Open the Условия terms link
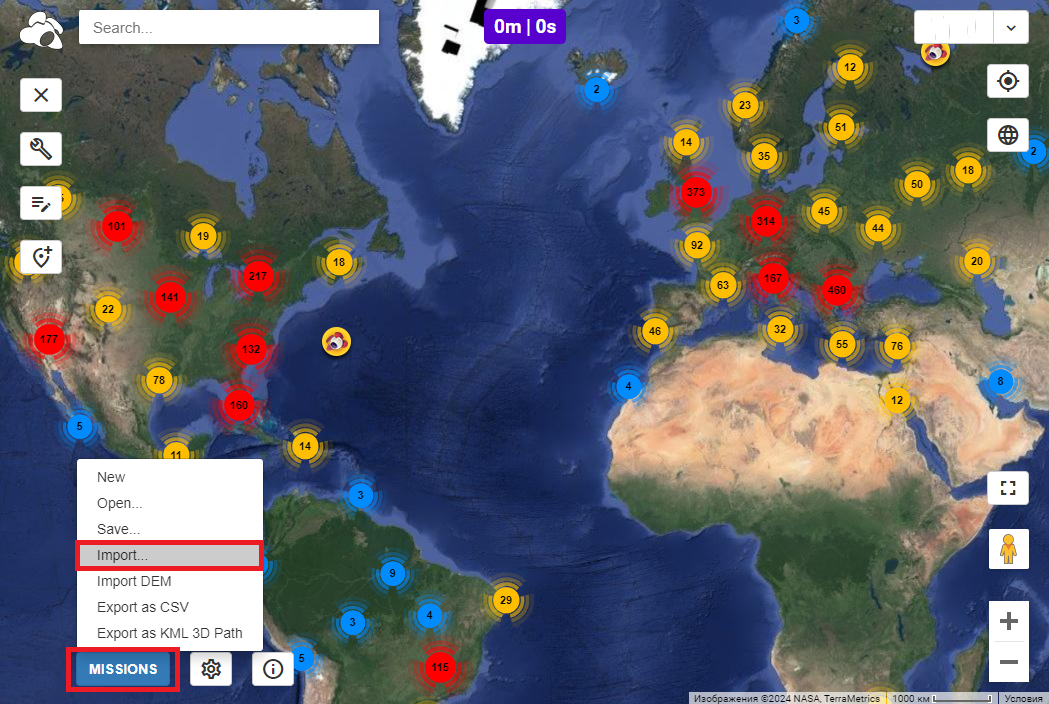This screenshot has height=704, width=1049. (1023, 699)
